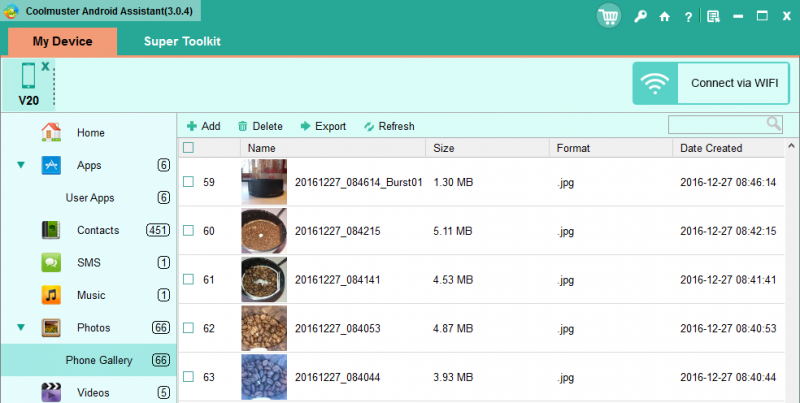Click the magnifier search icon
Screen dimensions: 800x403
(x=774, y=124)
